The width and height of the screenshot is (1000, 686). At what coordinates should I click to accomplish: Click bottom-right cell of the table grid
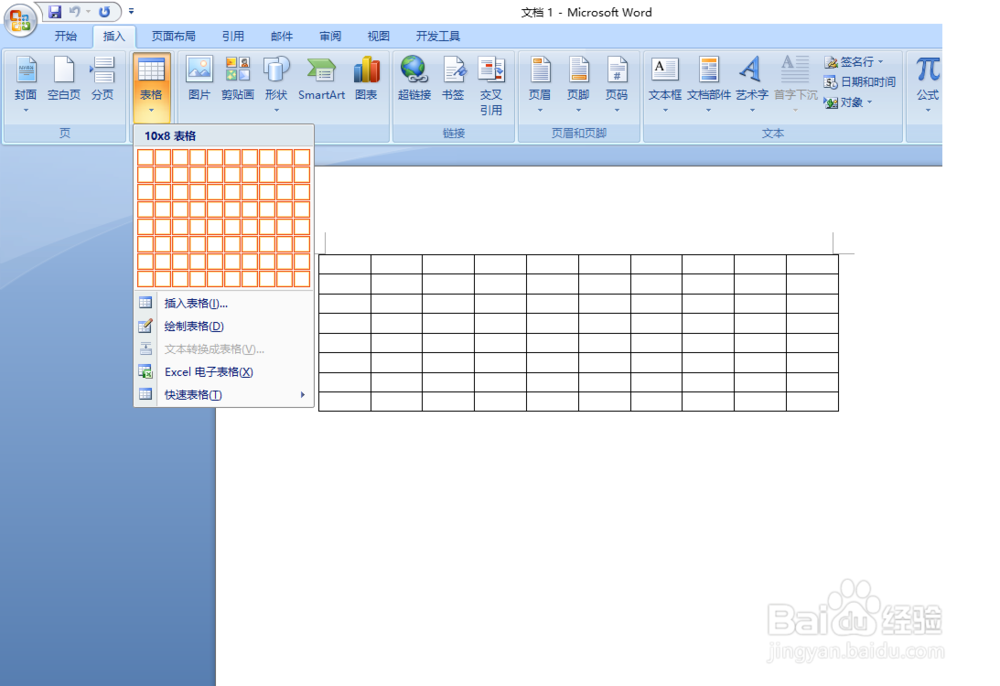(302, 279)
